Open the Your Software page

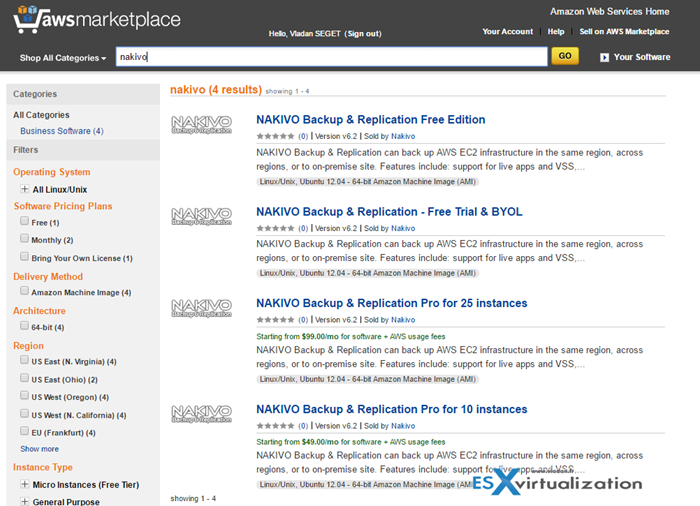coord(642,57)
